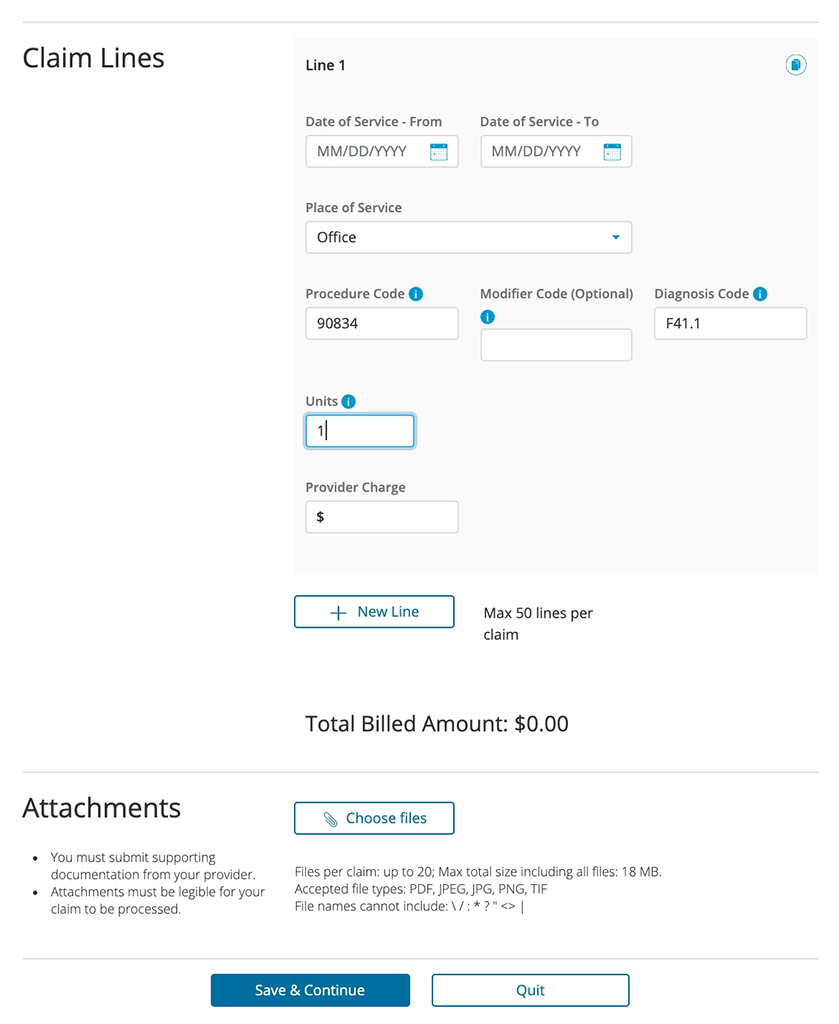Screen dimensions: 839x1024
Task: Show the Diagnosis Code info tooltip
Action: (x=760, y=294)
